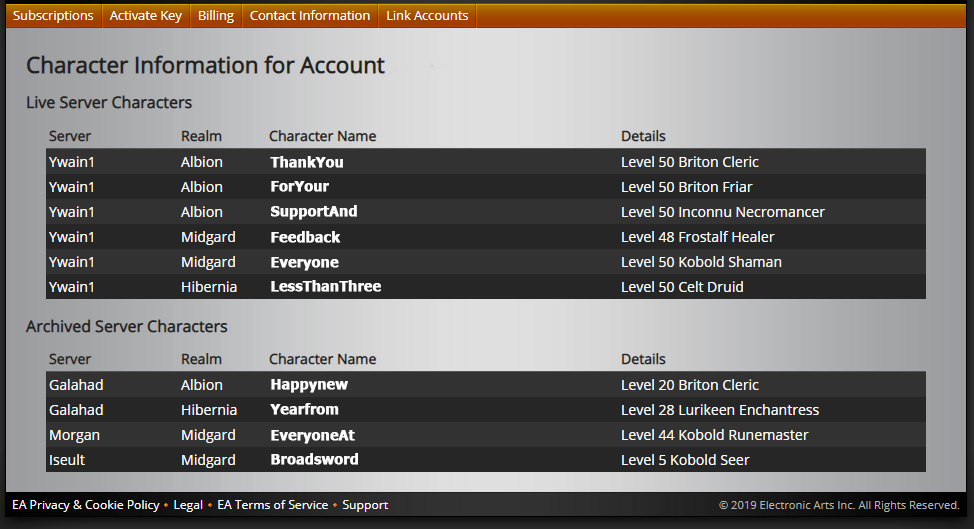Select archived character Happynew

[x=309, y=385]
